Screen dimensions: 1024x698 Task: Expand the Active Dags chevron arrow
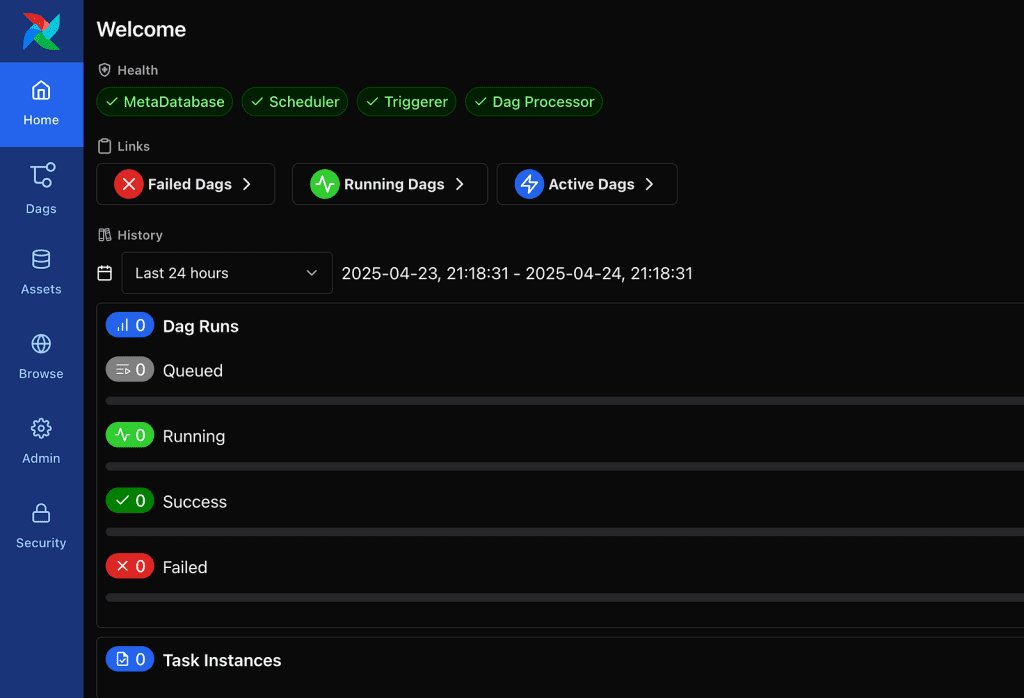tap(649, 184)
